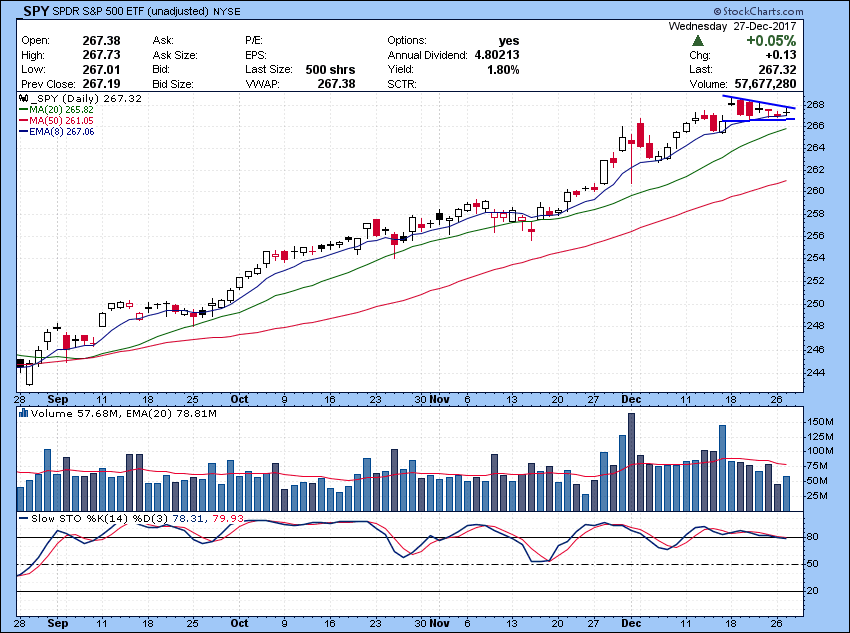
Task: Click the 256 price axis label
Action: pos(814,236)
